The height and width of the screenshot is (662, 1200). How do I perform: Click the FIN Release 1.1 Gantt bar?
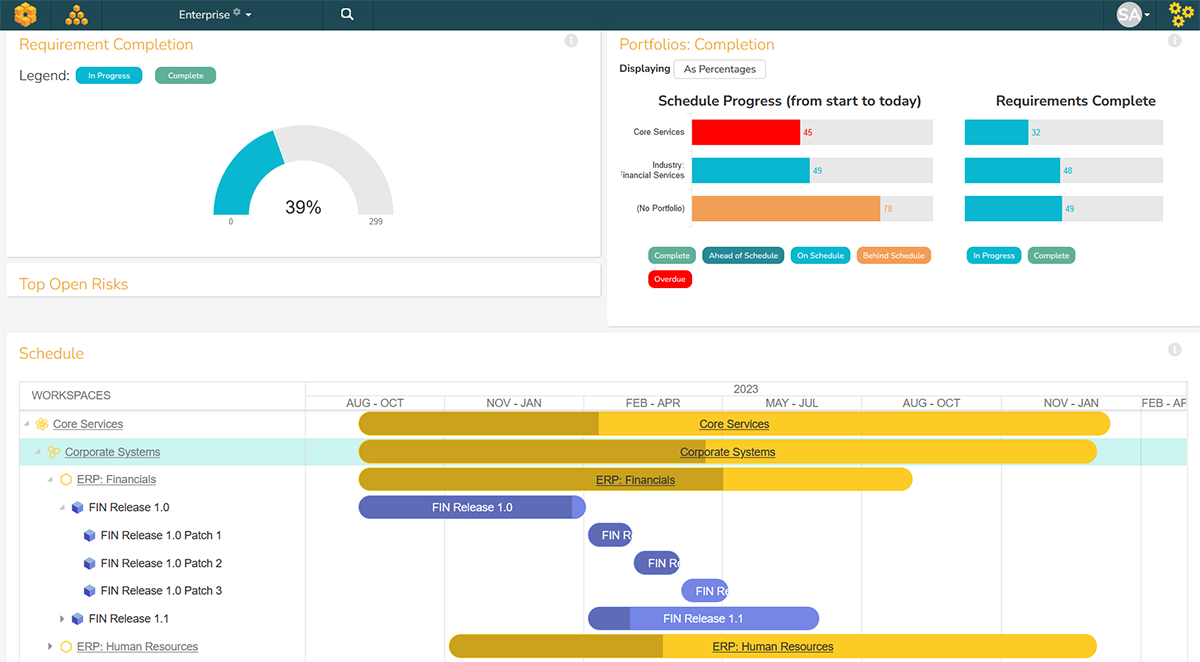click(x=703, y=619)
